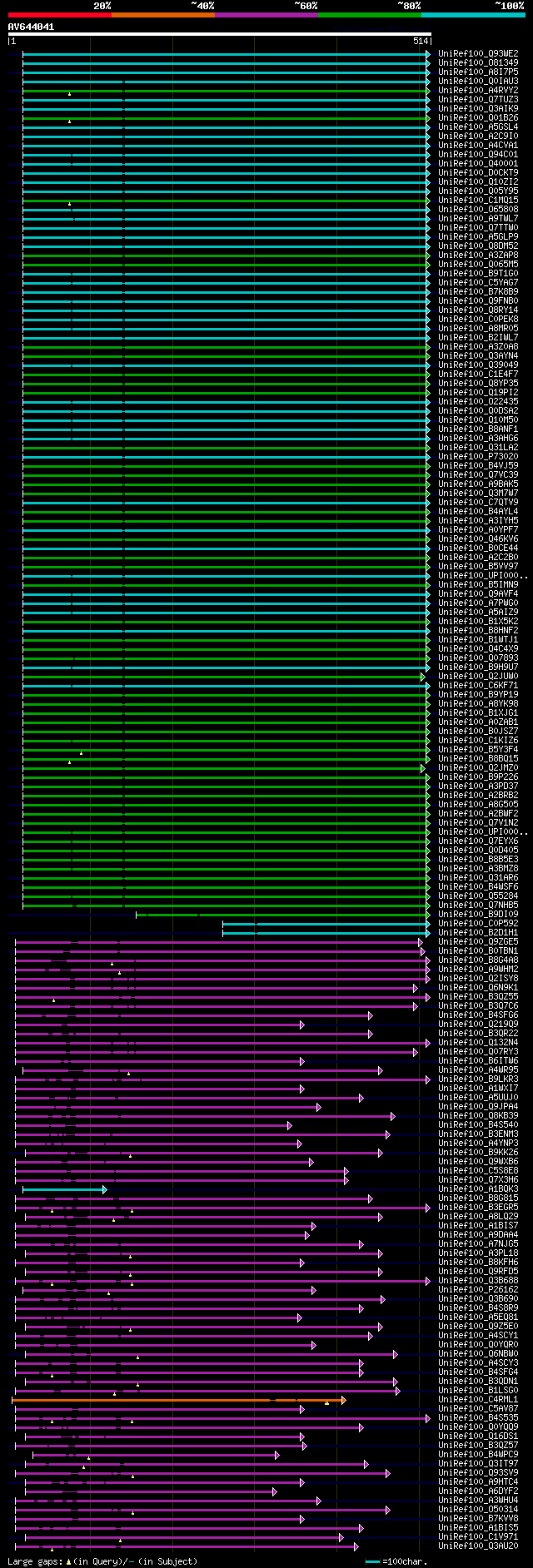Select the UniRef100_Q8RY14 label
533x1568 pixels.
pos(478,310)
